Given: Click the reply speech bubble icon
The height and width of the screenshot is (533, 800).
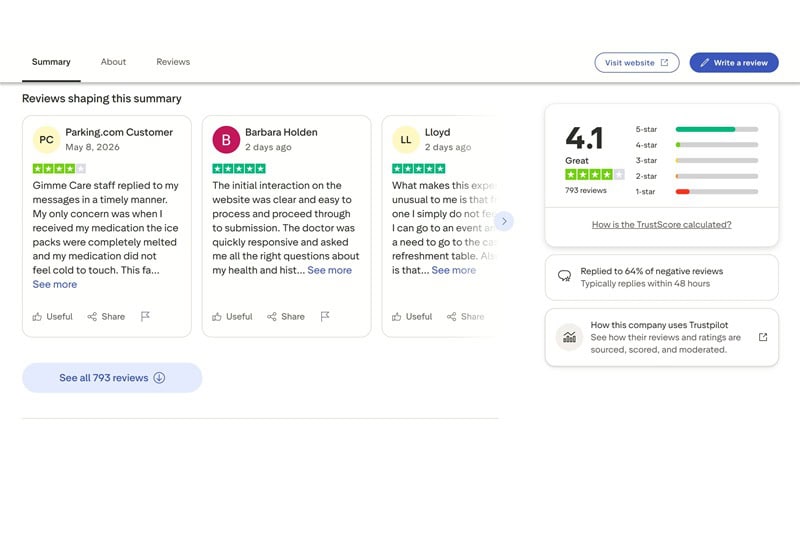Looking at the screenshot, I should coord(564,276).
